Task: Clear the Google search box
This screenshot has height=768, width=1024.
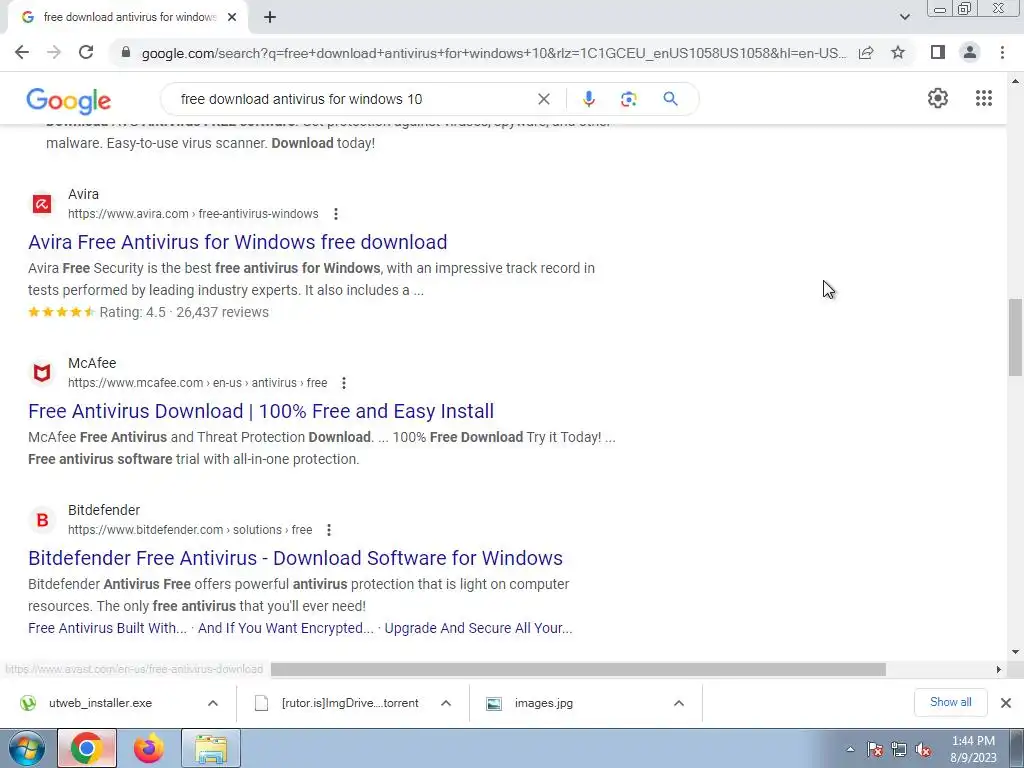Action: tap(543, 99)
